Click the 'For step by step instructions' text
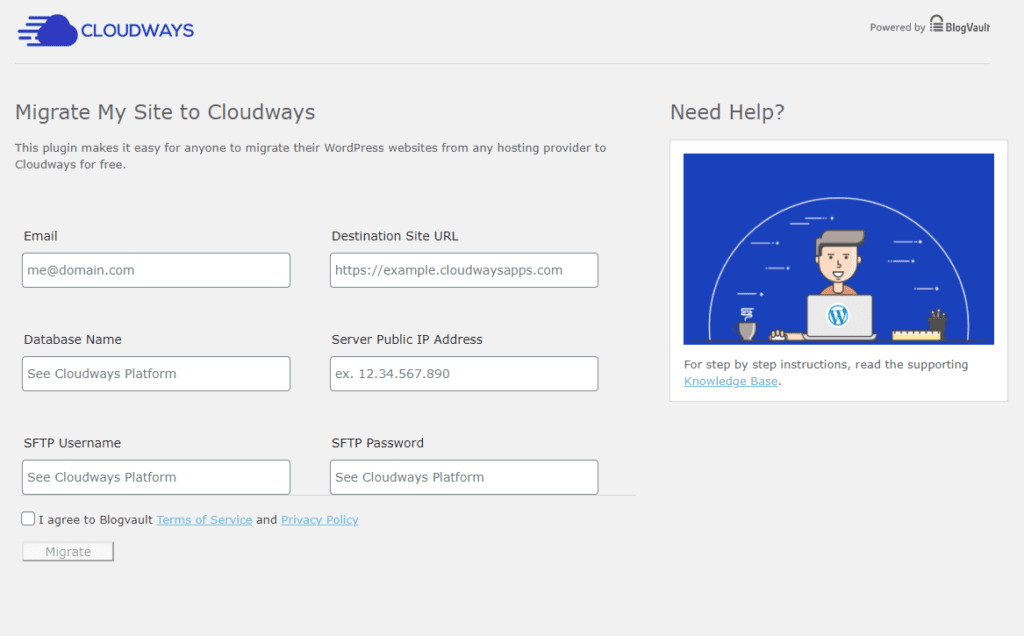The height and width of the screenshot is (636, 1024). (x=825, y=364)
